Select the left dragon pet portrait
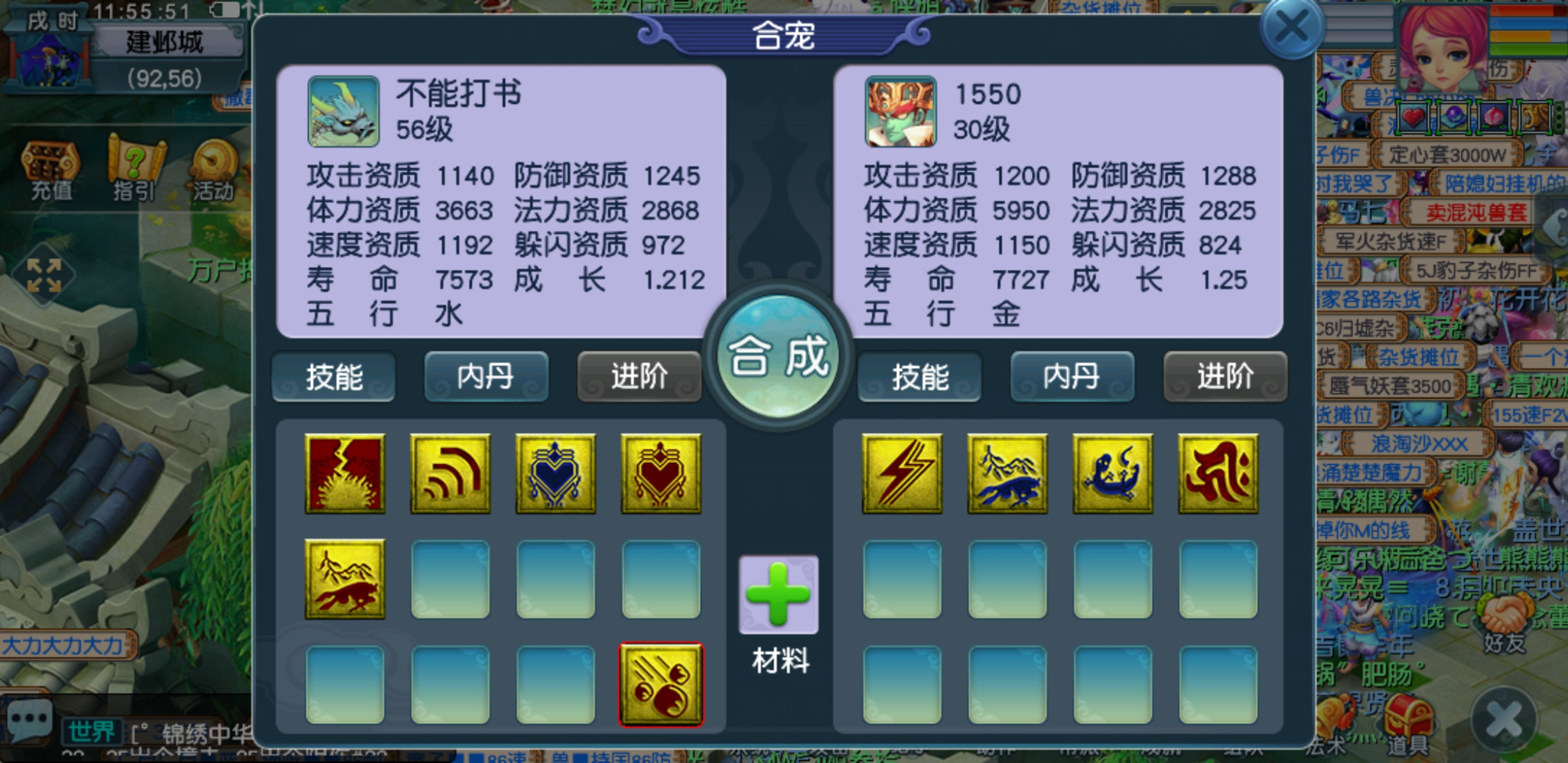The height and width of the screenshot is (763, 1568). tap(343, 111)
